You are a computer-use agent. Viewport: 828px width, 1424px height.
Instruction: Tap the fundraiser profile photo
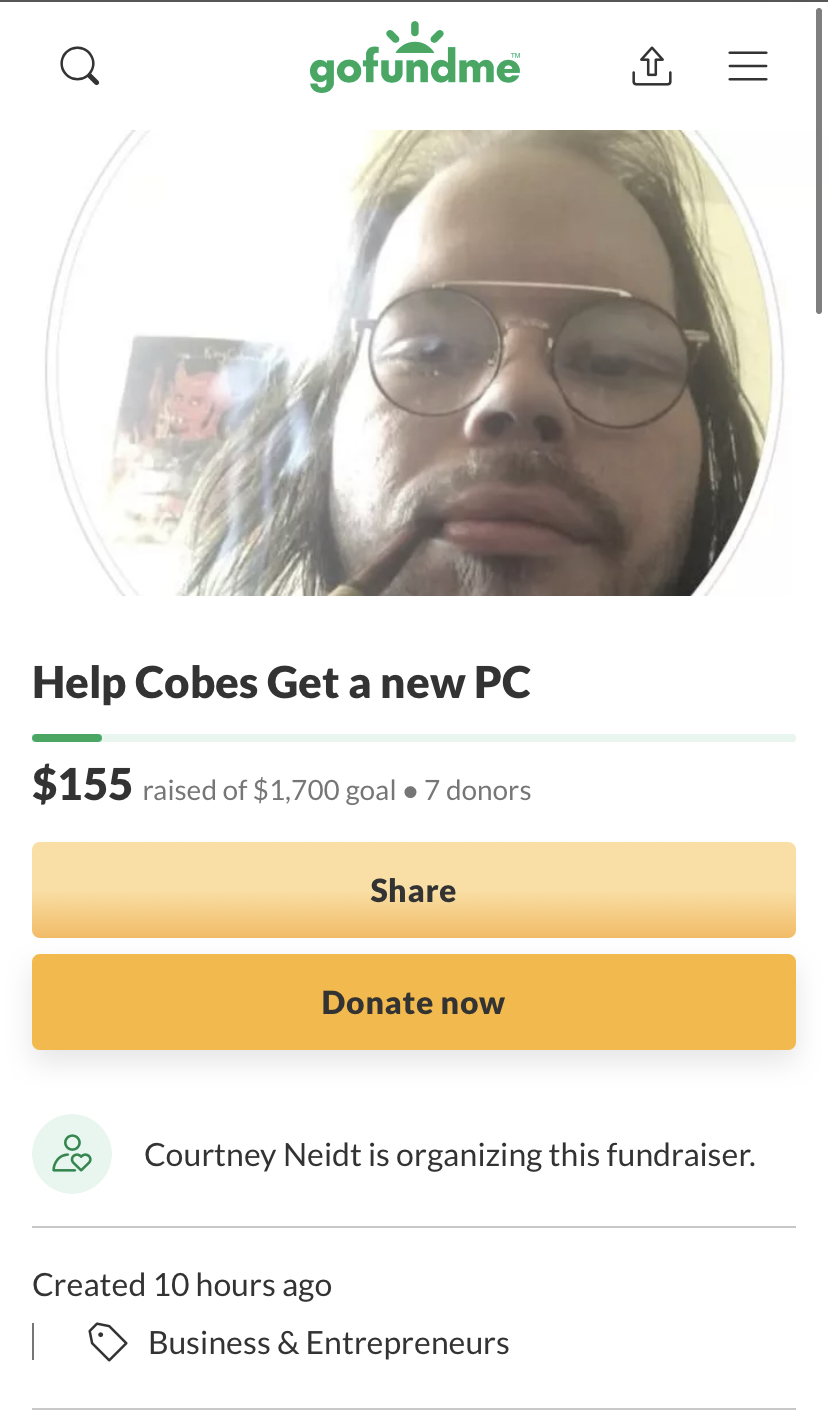tap(414, 363)
